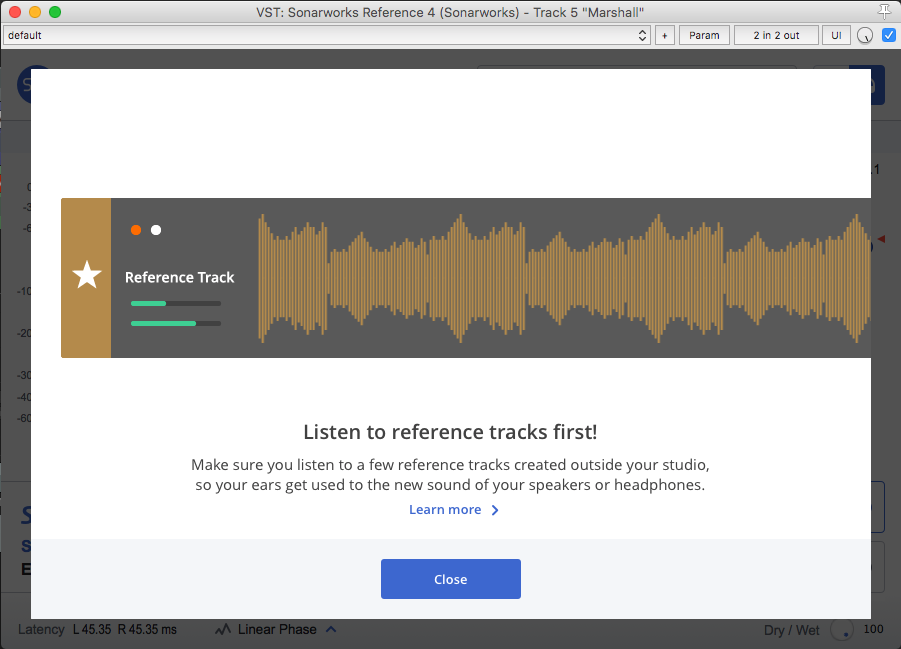This screenshot has width=901, height=649.
Task: Click the window title text
Action: 450,12
